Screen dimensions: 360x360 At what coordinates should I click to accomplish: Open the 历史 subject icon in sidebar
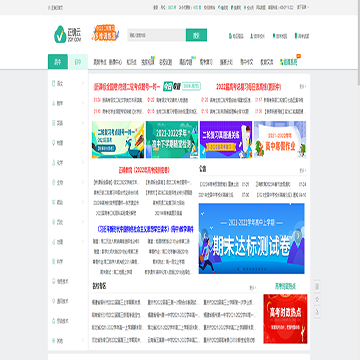54,222
